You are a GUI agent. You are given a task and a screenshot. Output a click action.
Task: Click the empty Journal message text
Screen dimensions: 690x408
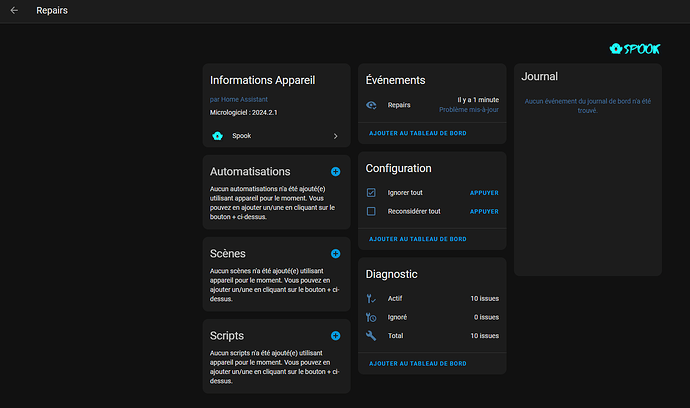click(x=587, y=106)
